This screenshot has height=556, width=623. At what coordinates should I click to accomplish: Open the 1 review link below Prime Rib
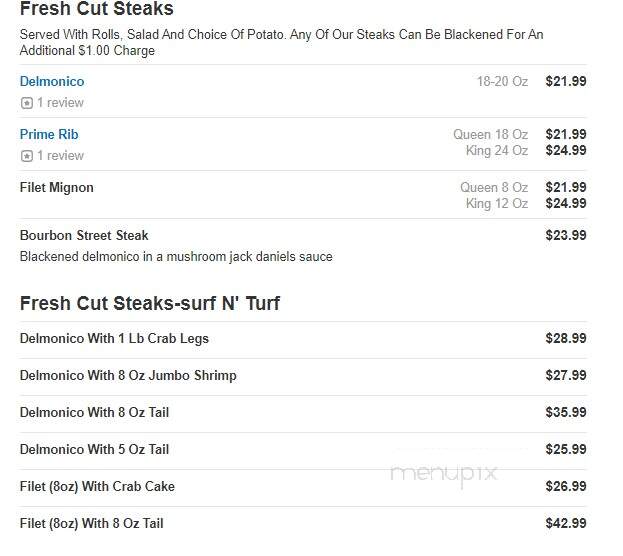(60, 155)
